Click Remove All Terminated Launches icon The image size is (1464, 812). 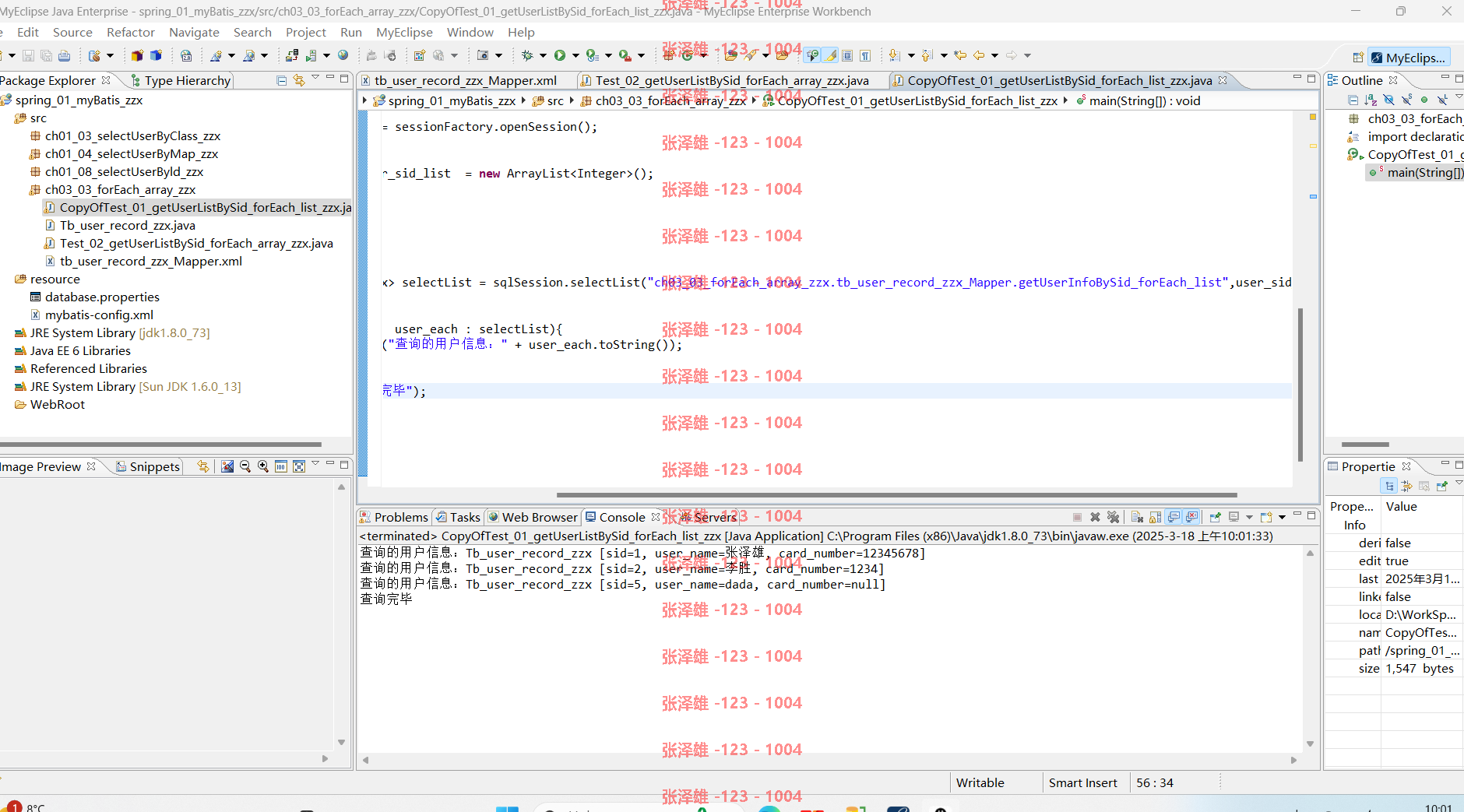coord(1113,517)
